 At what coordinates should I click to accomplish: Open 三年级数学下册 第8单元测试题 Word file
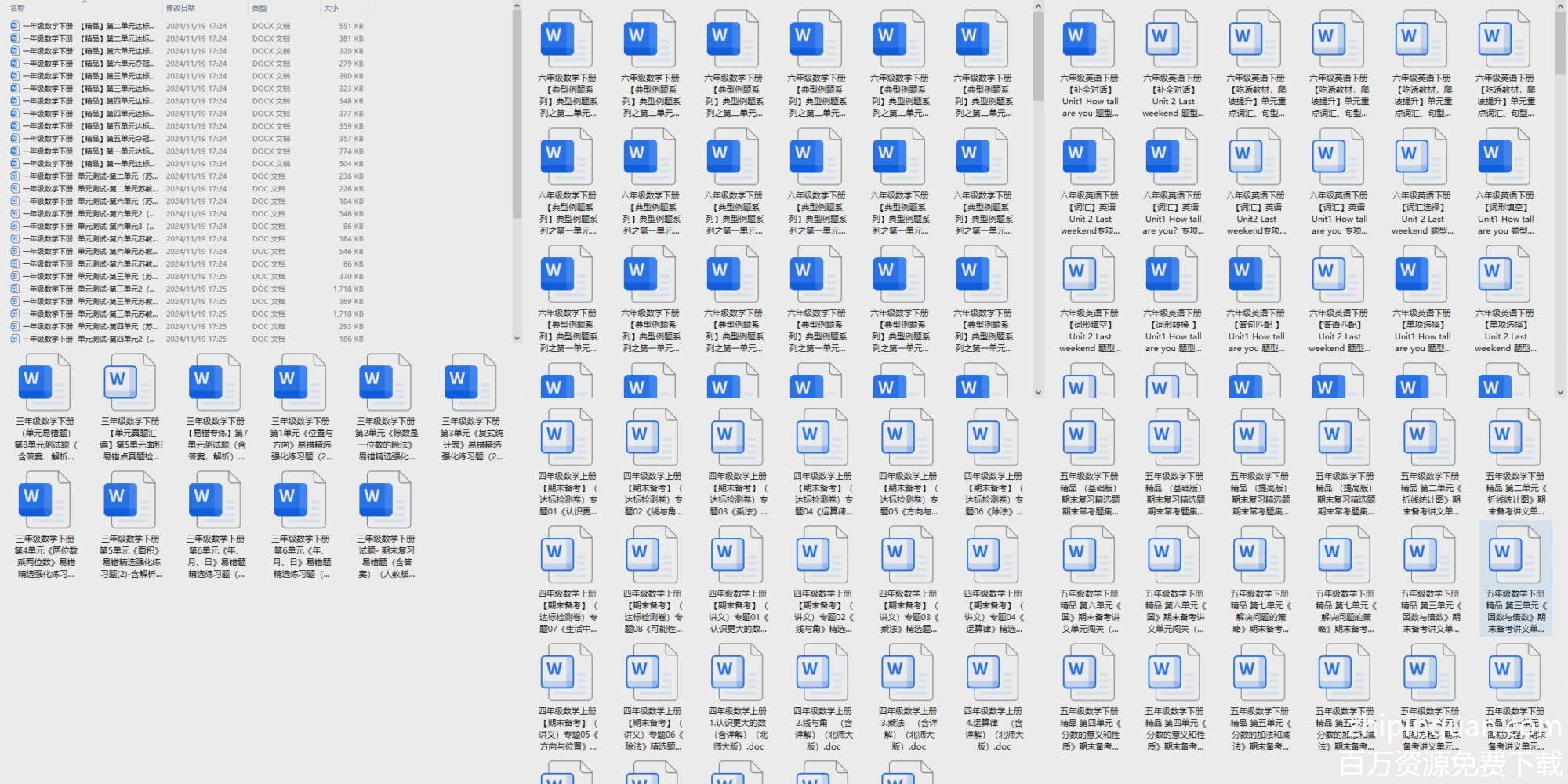pos(45,383)
